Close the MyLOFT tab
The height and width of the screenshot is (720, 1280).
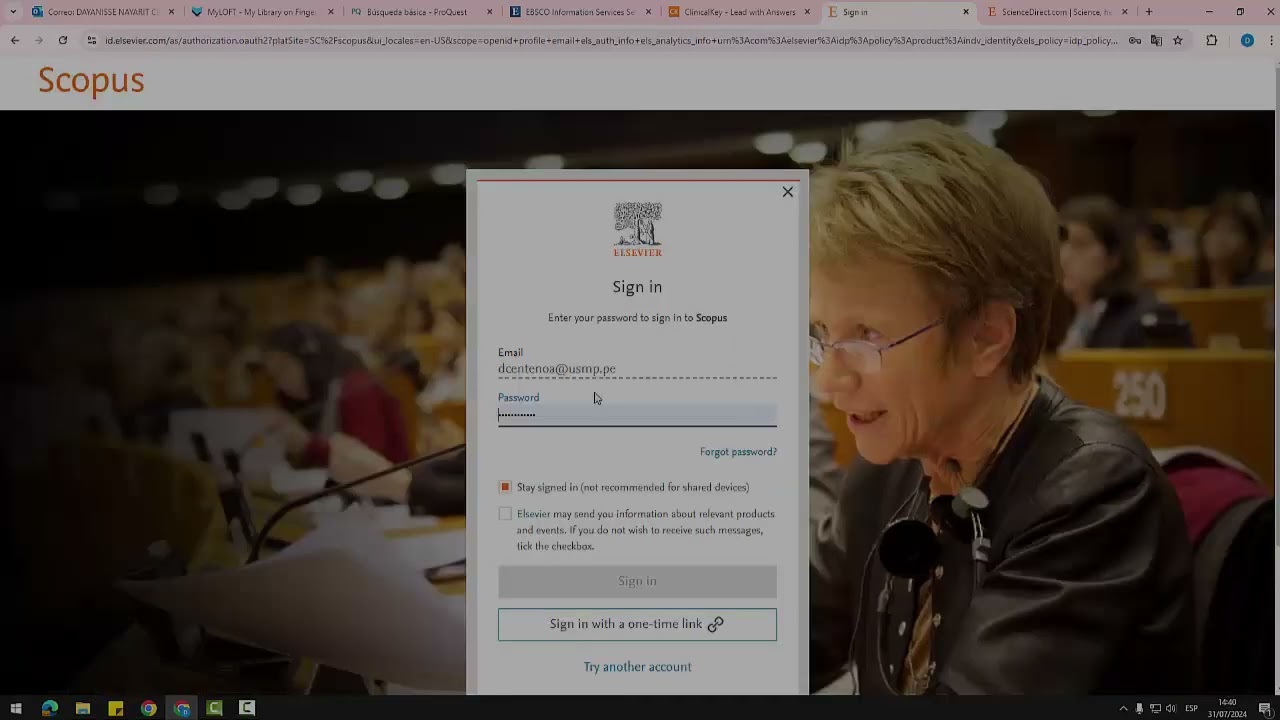pos(331,12)
